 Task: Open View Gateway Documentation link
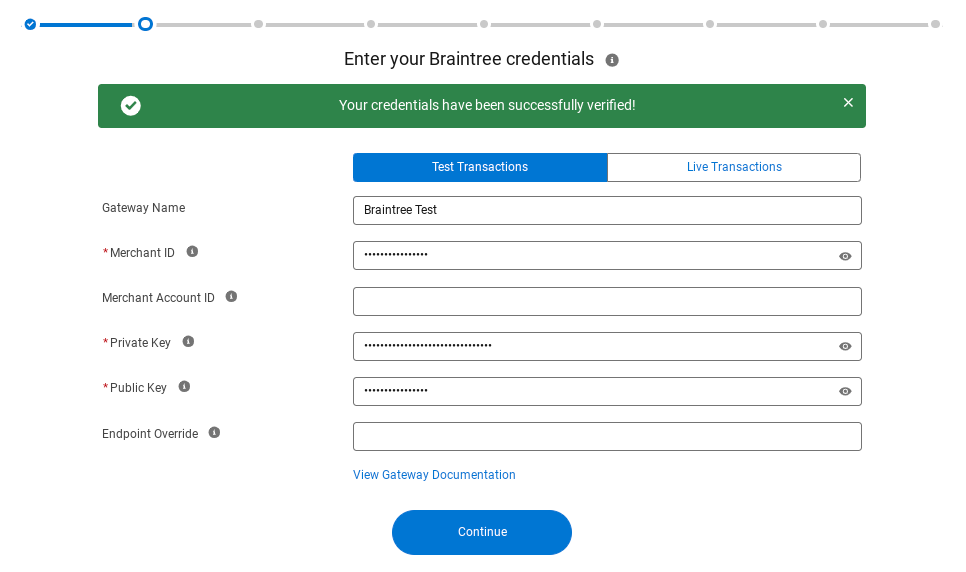(x=434, y=475)
